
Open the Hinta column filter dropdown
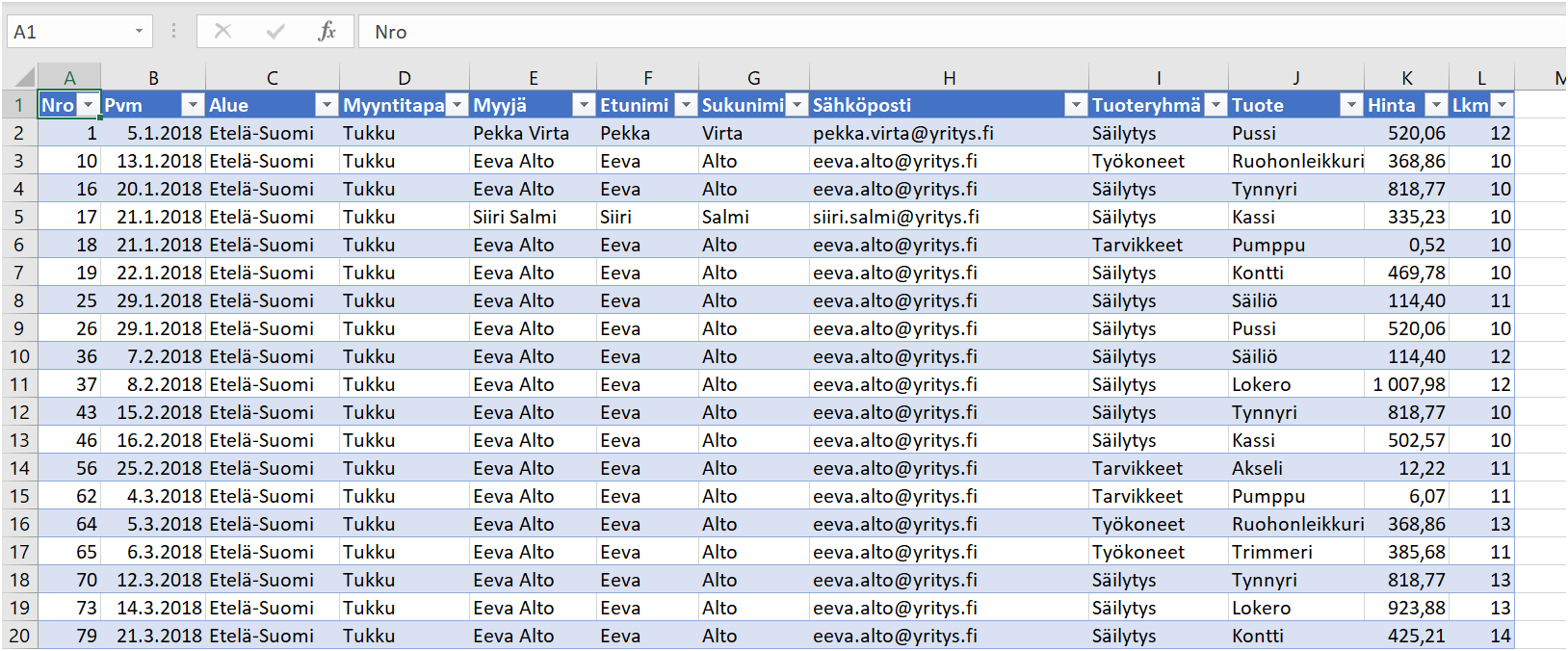pos(1436,105)
